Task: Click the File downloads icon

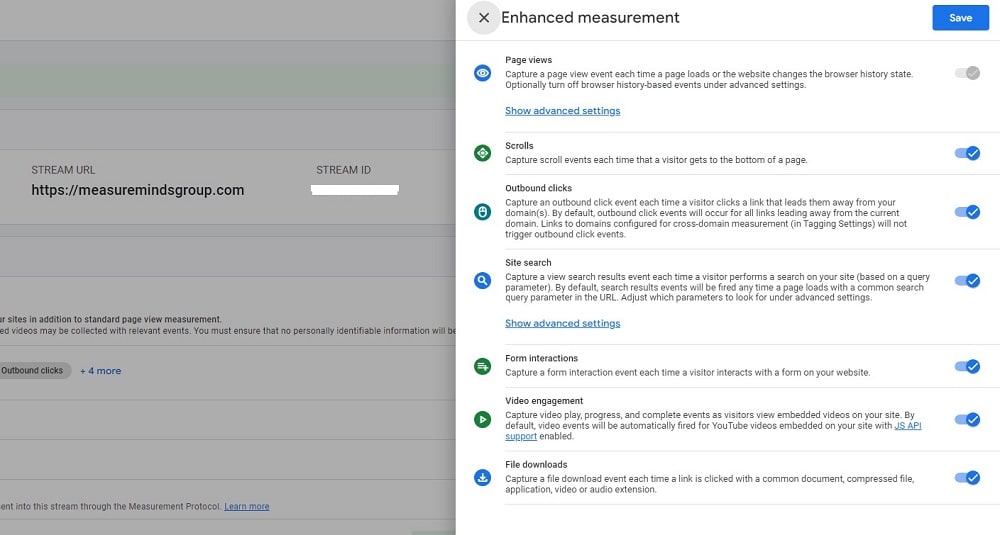Action: 483,477
